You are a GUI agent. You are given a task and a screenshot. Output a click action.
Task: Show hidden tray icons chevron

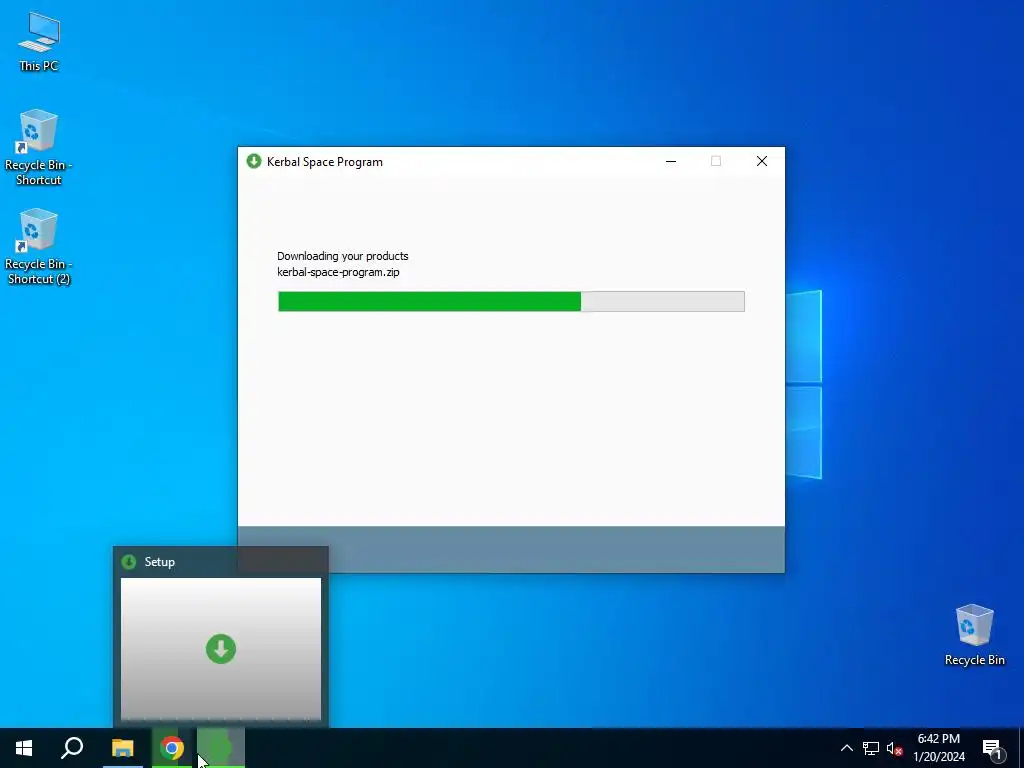pyautogui.click(x=846, y=748)
